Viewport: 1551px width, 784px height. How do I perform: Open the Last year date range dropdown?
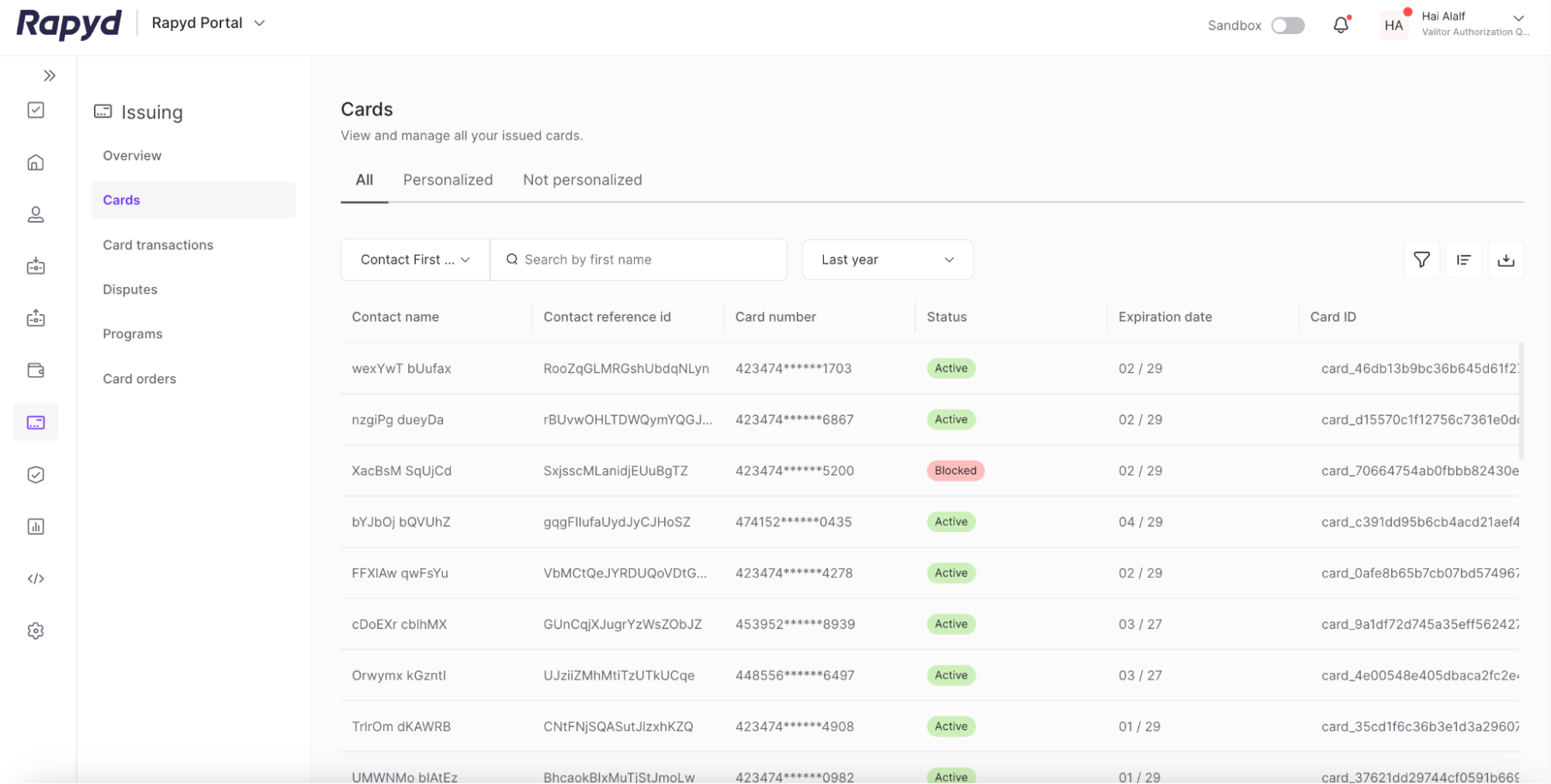[x=887, y=259]
